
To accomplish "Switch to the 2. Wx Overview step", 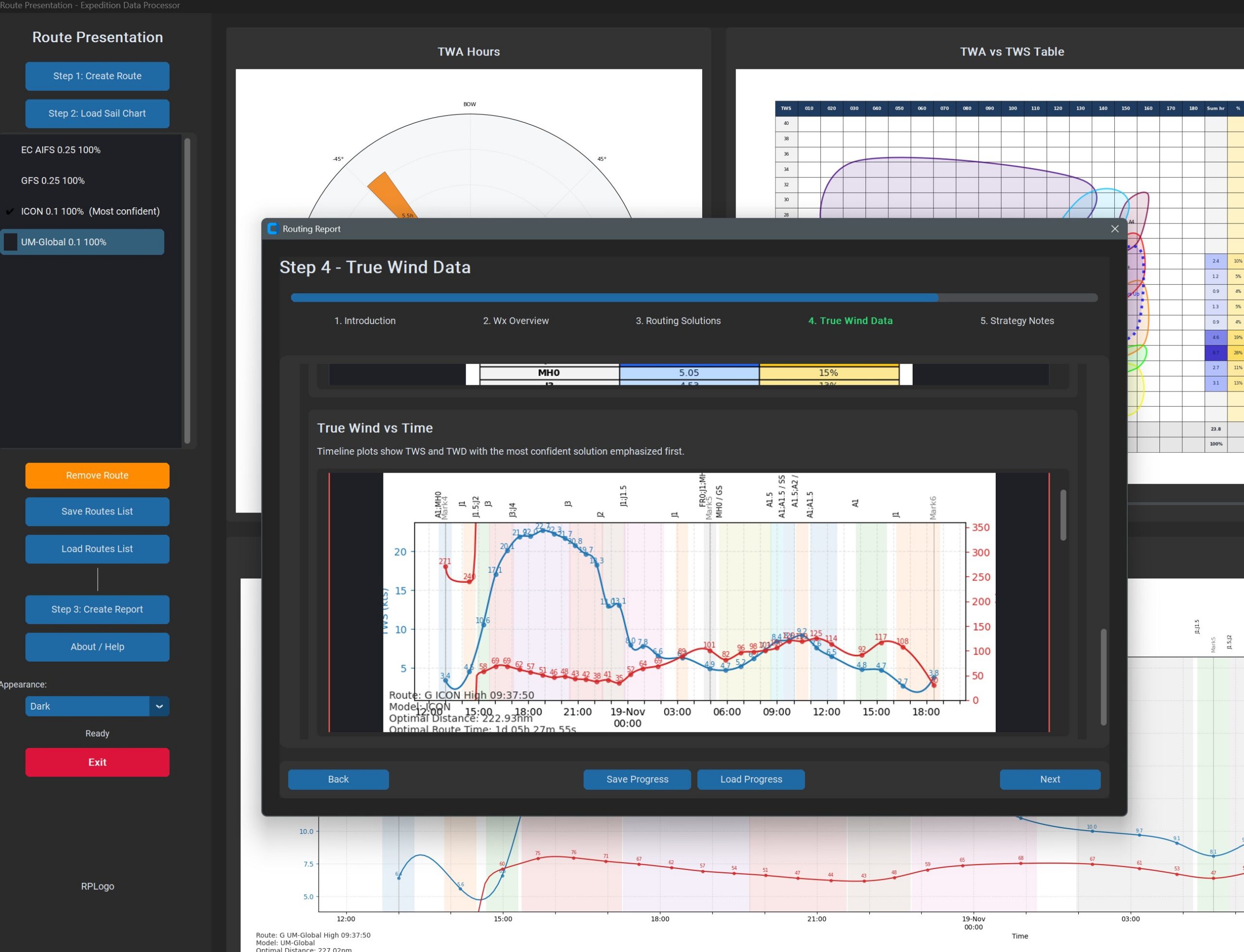I will click(x=516, y=321).
